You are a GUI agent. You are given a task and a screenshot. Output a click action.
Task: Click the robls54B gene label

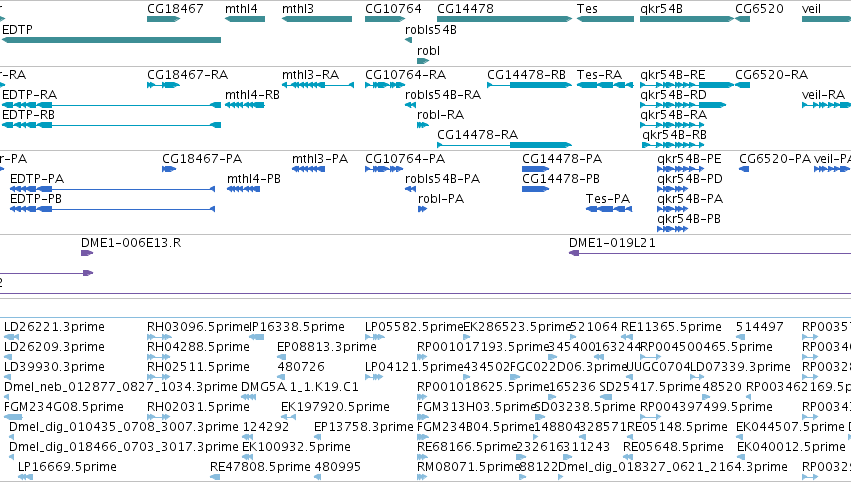click(x=431, y=30)
